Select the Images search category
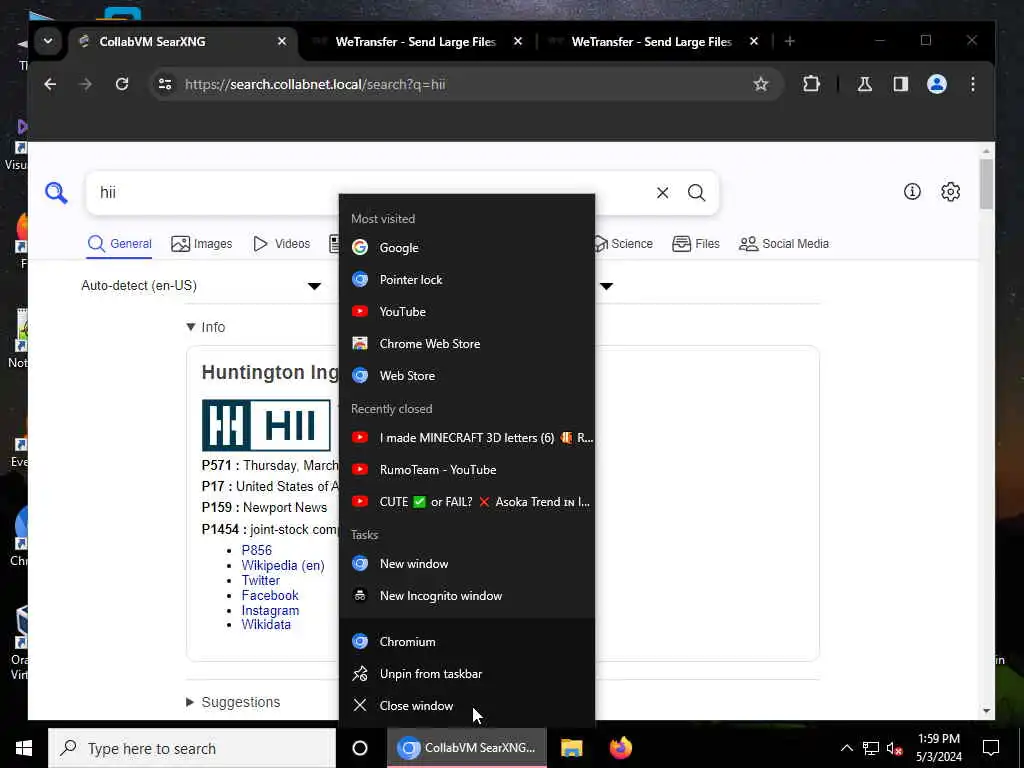 click(x=201, y=244)
